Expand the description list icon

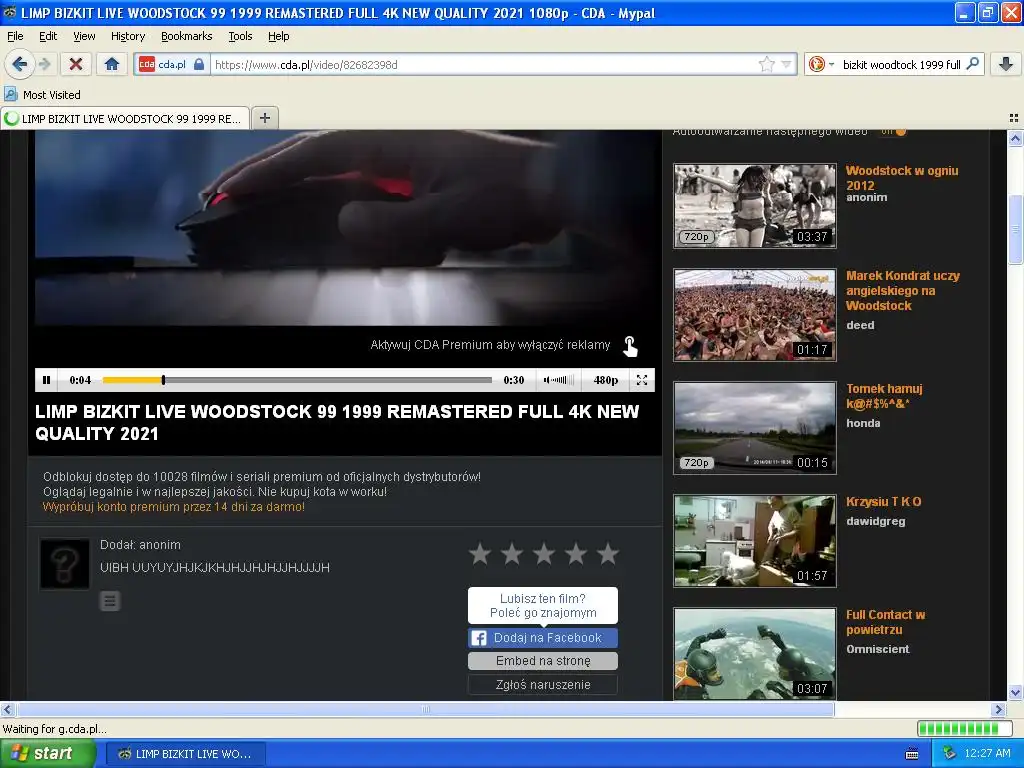(110, 601)
